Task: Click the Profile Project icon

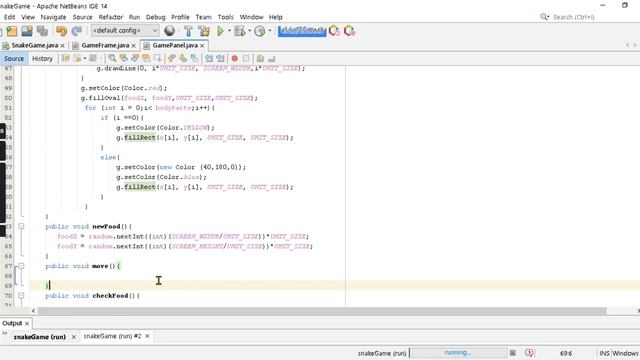Action: coord(260,31)
